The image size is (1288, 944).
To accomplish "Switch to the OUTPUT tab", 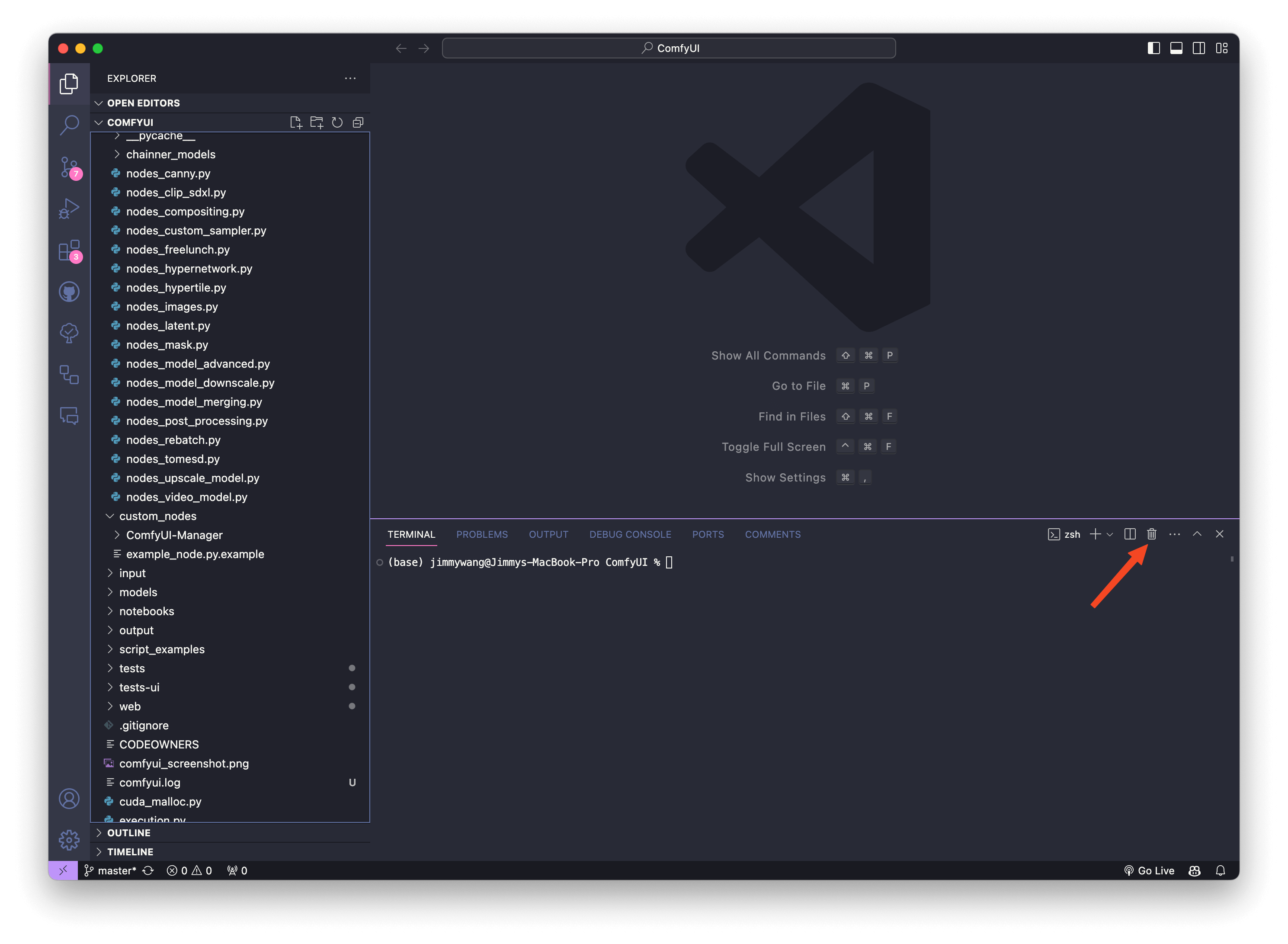I will click(548, 534).
